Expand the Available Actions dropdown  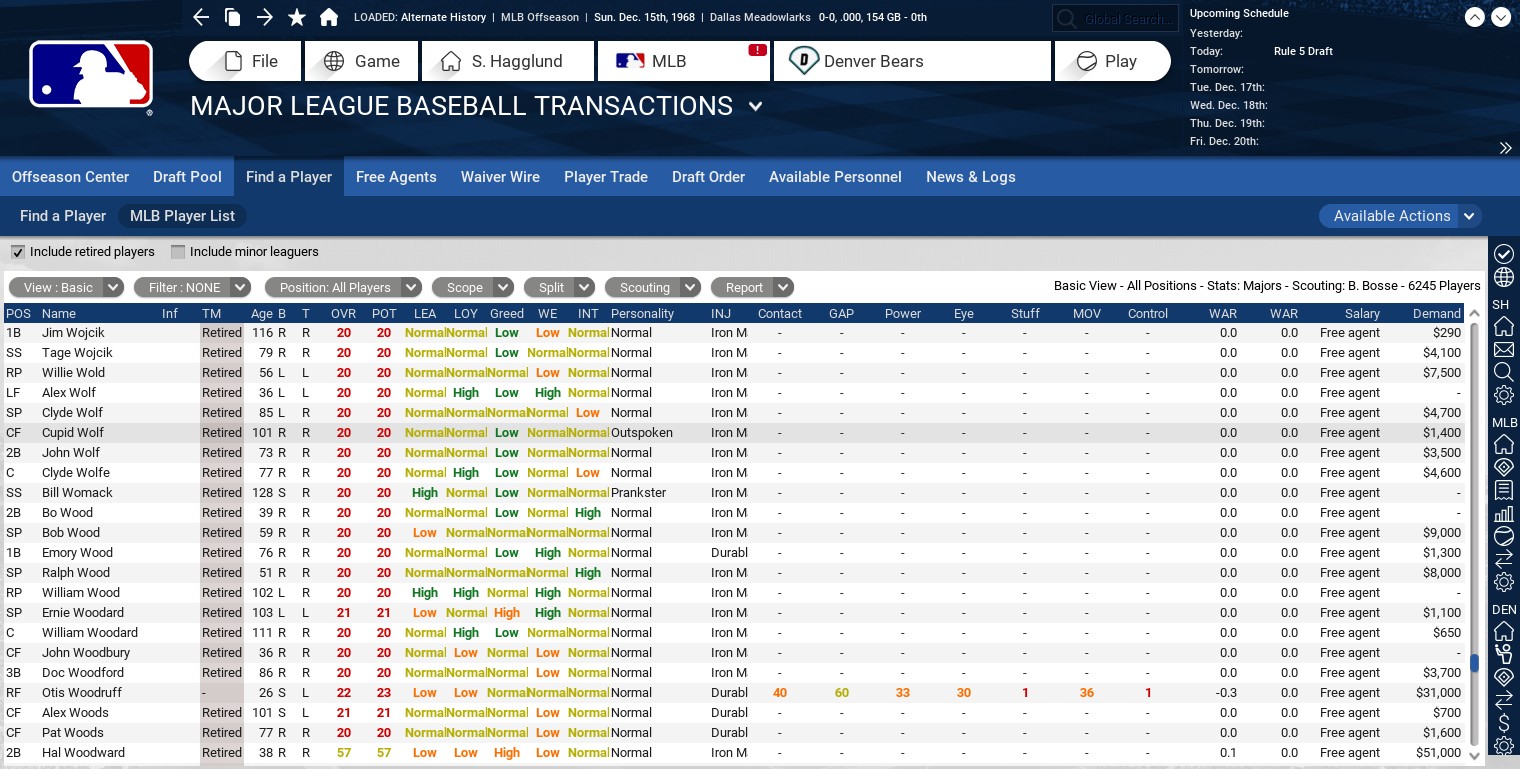(1400, 216)
